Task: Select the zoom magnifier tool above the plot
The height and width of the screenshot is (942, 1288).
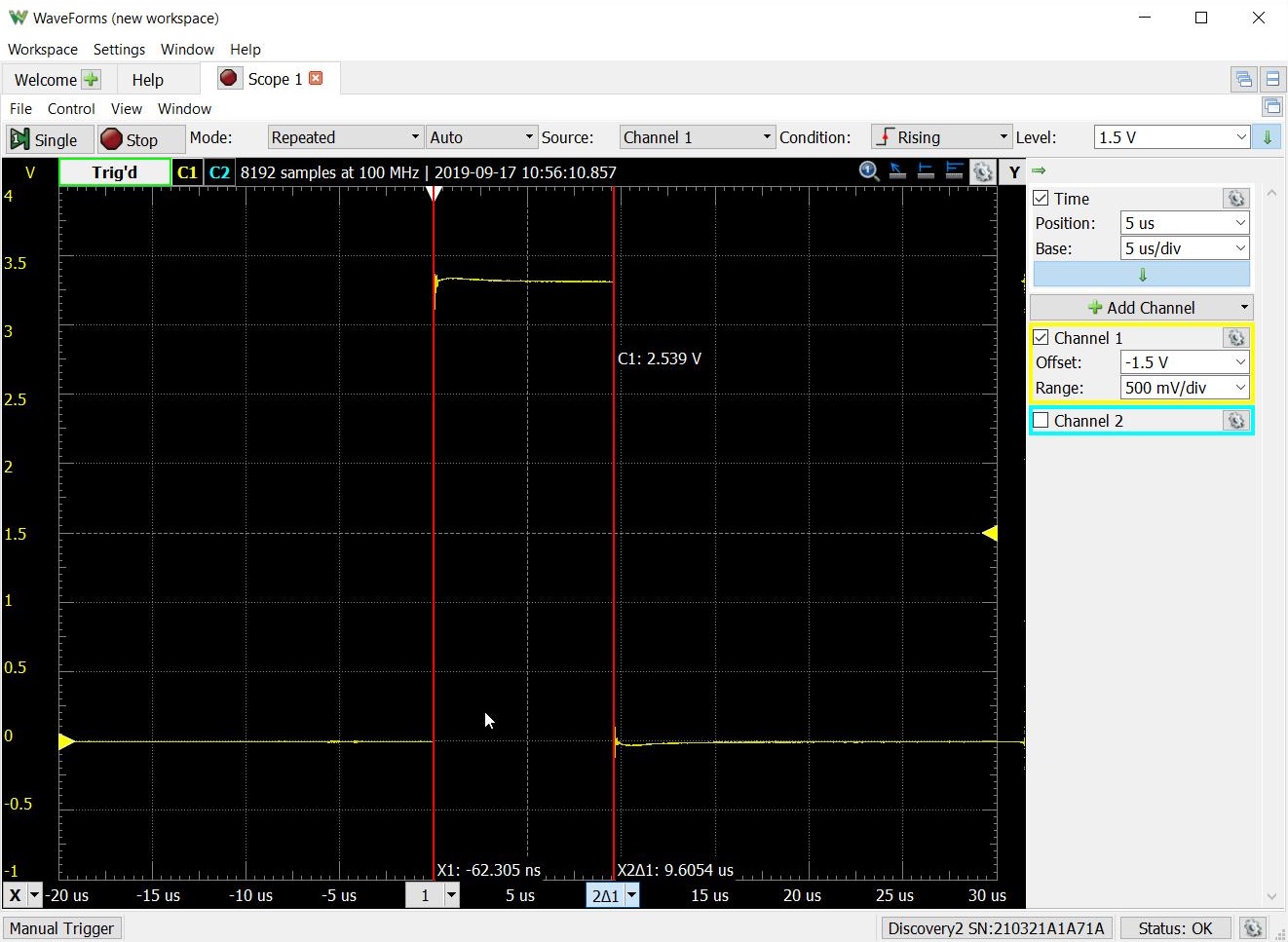Action: 868,170
